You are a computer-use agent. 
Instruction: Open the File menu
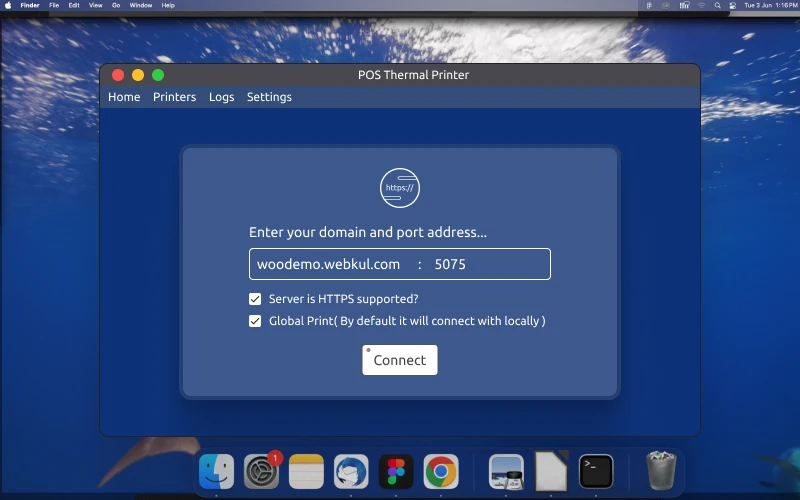tap(54, 5)
